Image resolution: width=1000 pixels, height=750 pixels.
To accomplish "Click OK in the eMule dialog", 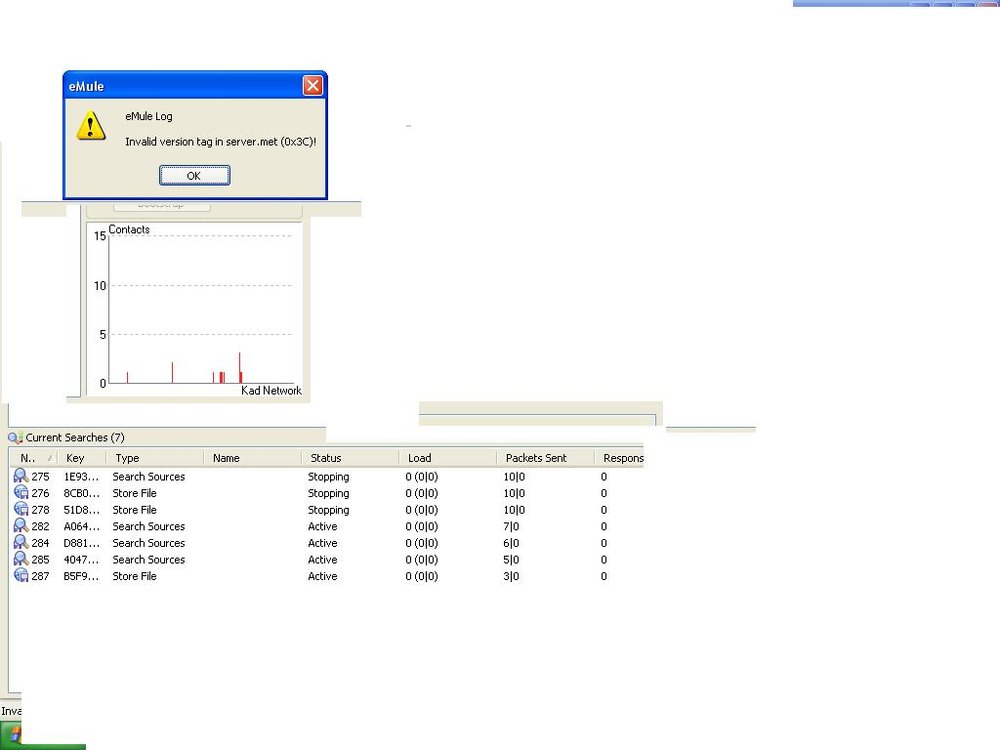I will [195, 175].
